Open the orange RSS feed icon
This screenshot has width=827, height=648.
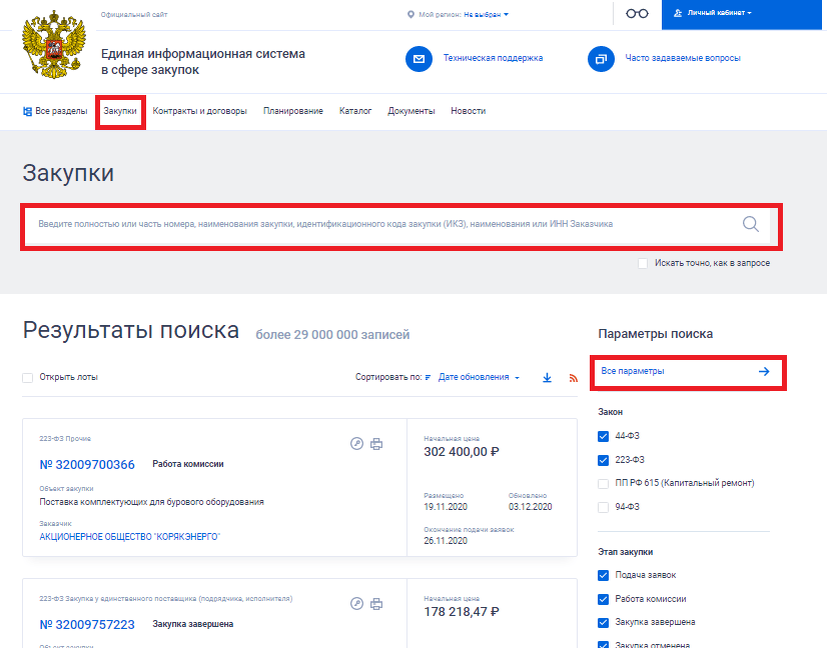pyautogui.click(x=573, y=378)
